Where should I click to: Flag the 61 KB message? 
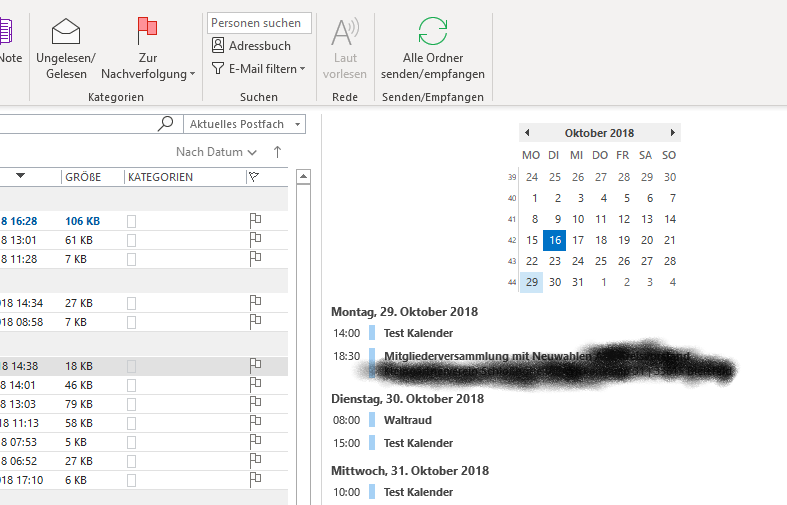[x=255, y=240]
